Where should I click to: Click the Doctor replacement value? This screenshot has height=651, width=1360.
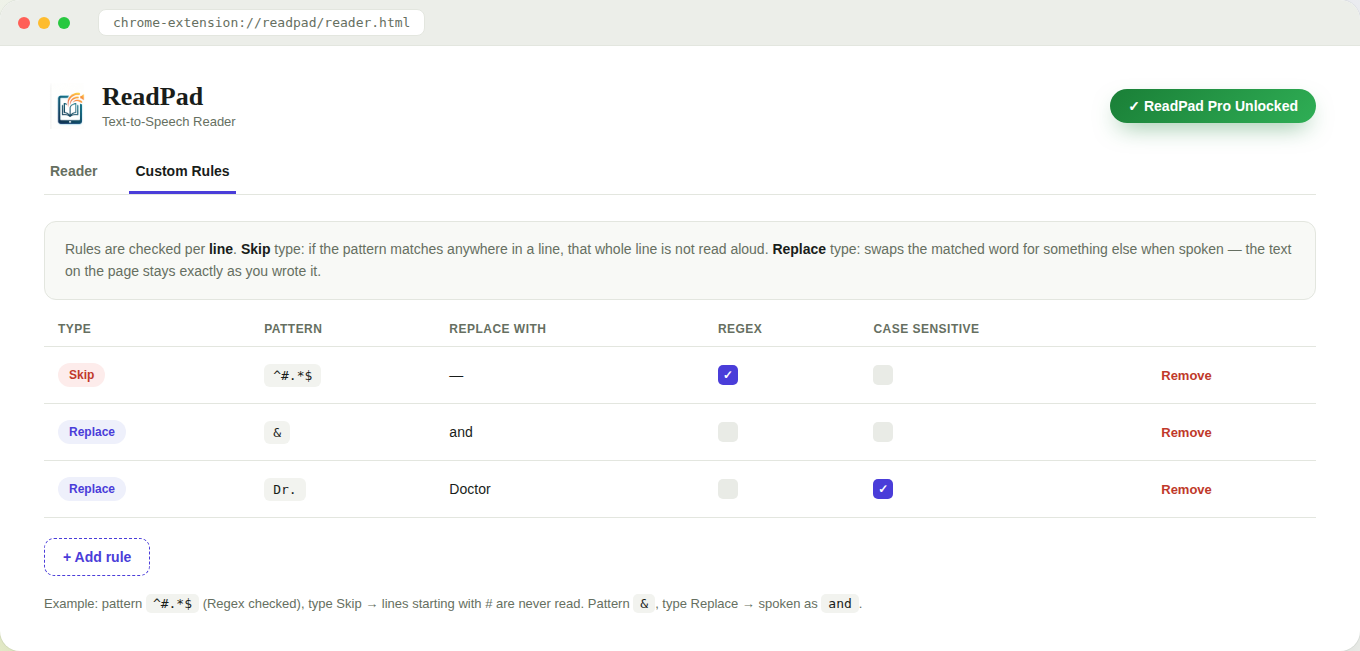(x=470, y=489)
